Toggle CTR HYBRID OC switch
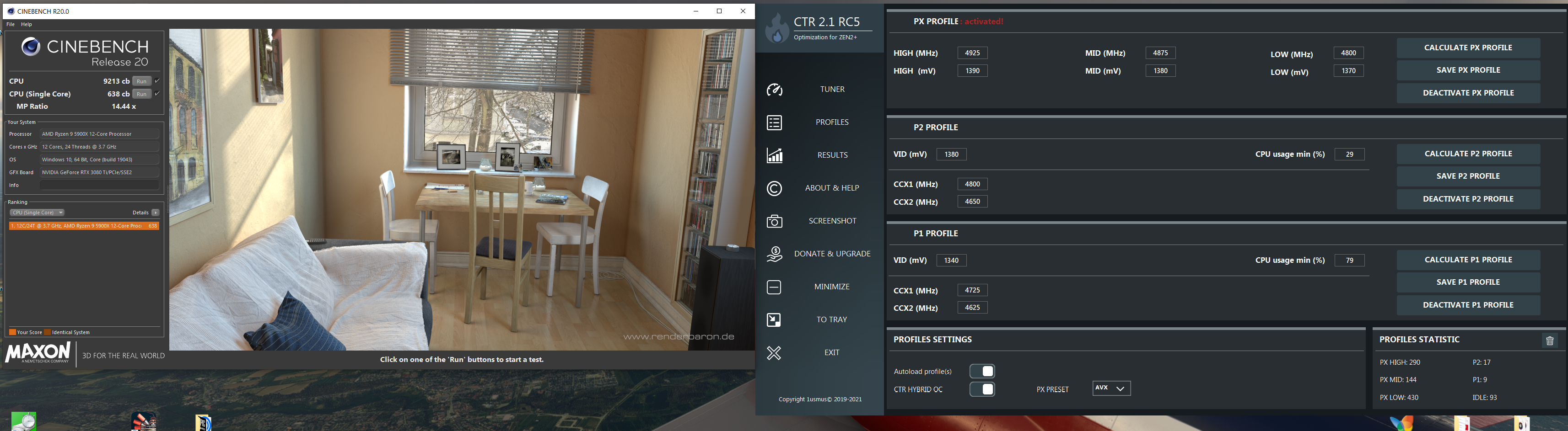The width and height of the screenshot is (1568, 431). point(982,389)
